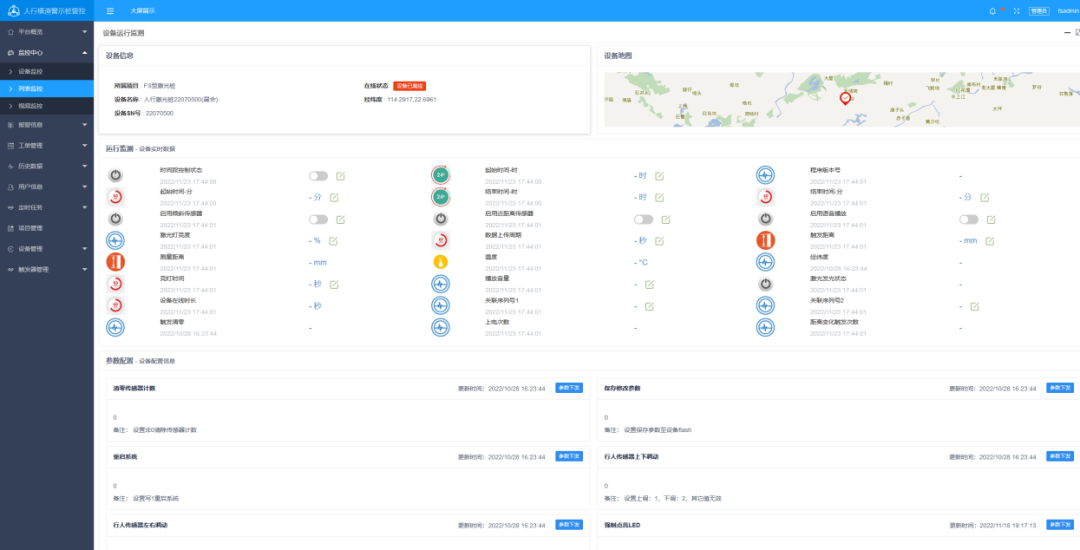
Task: Toggle the 时间段控制状态 switch
Action: tap(318, 176)
